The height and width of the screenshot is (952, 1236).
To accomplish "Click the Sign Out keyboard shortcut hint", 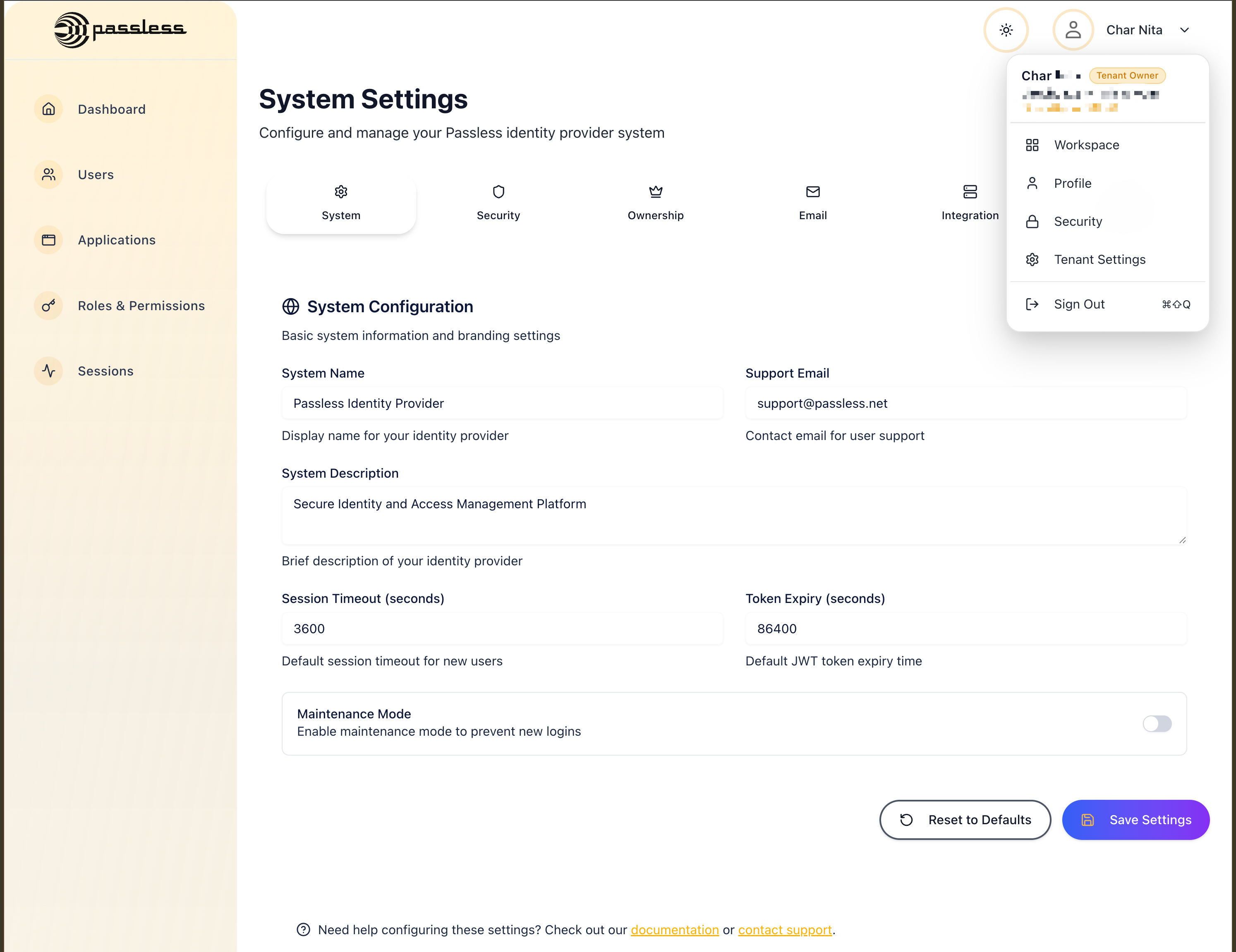I will point(1176,304).
